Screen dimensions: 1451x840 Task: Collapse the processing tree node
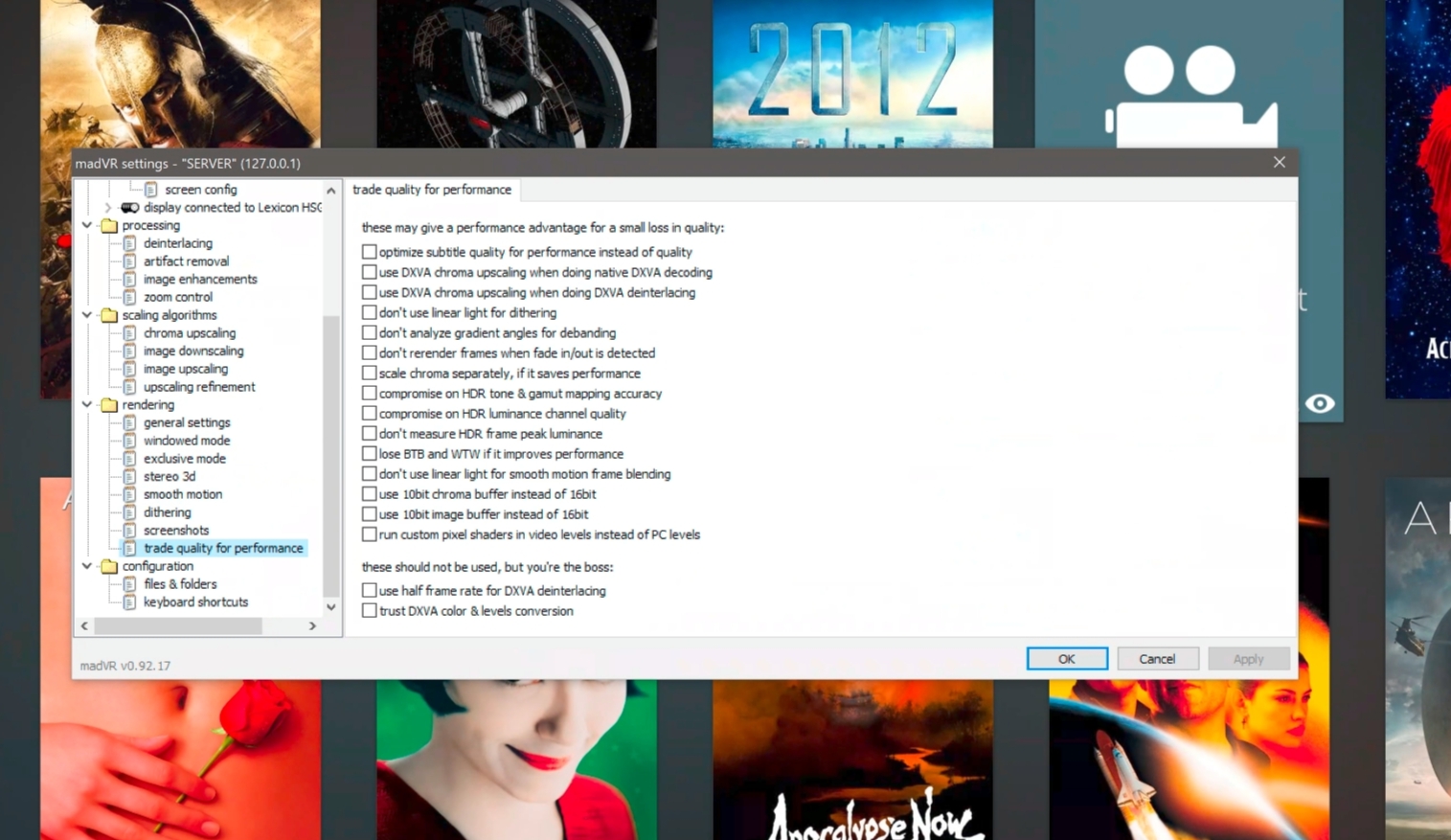[87, 226]
